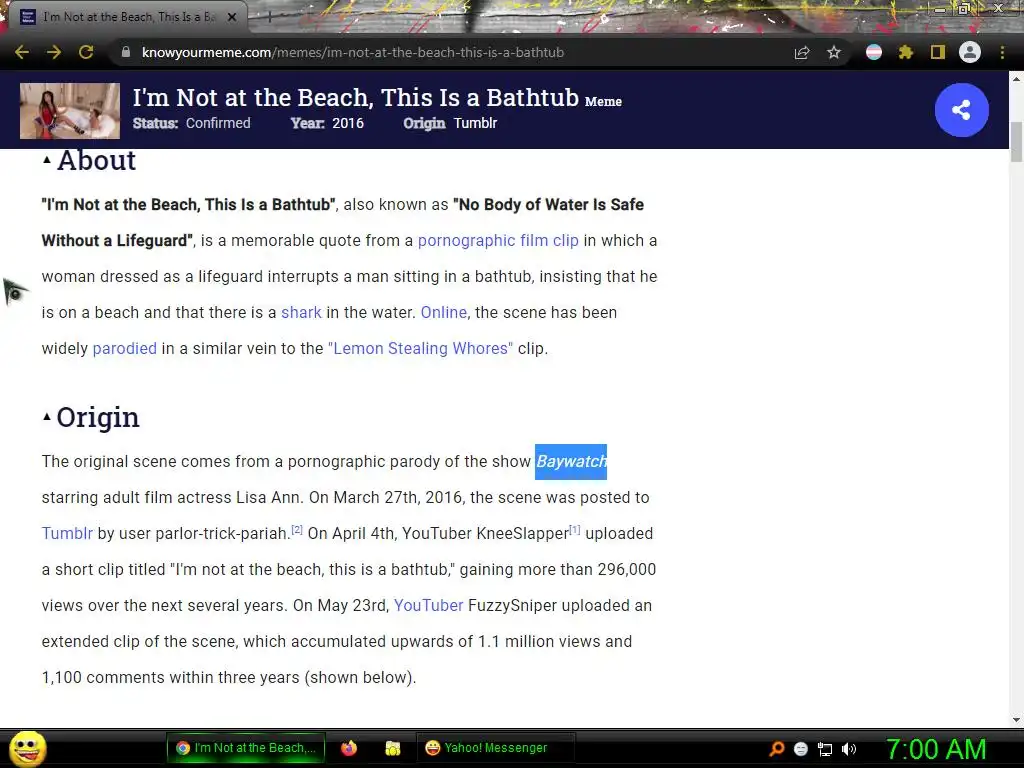Viewport: 1024px width, 768px height.
Task: Open the 'Lemon Stealing Whores' link
Action: (421, 348)
